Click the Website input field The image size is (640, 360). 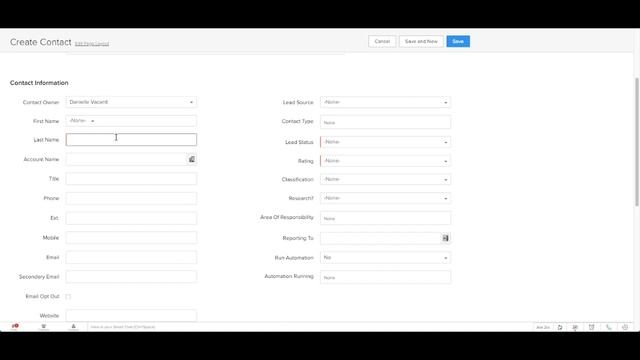131,316
